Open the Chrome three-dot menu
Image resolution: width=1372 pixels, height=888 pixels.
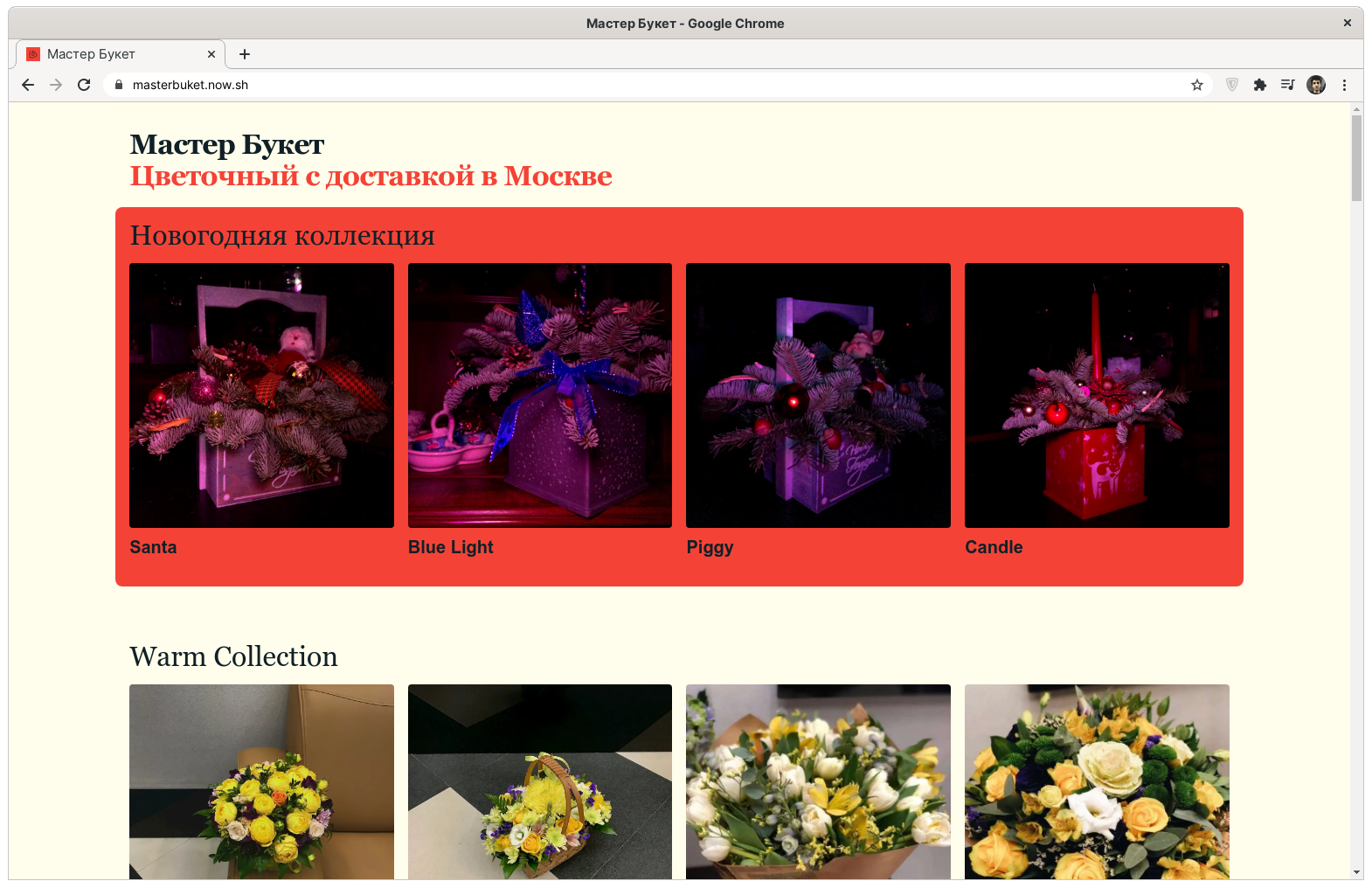click(1344, 85)
